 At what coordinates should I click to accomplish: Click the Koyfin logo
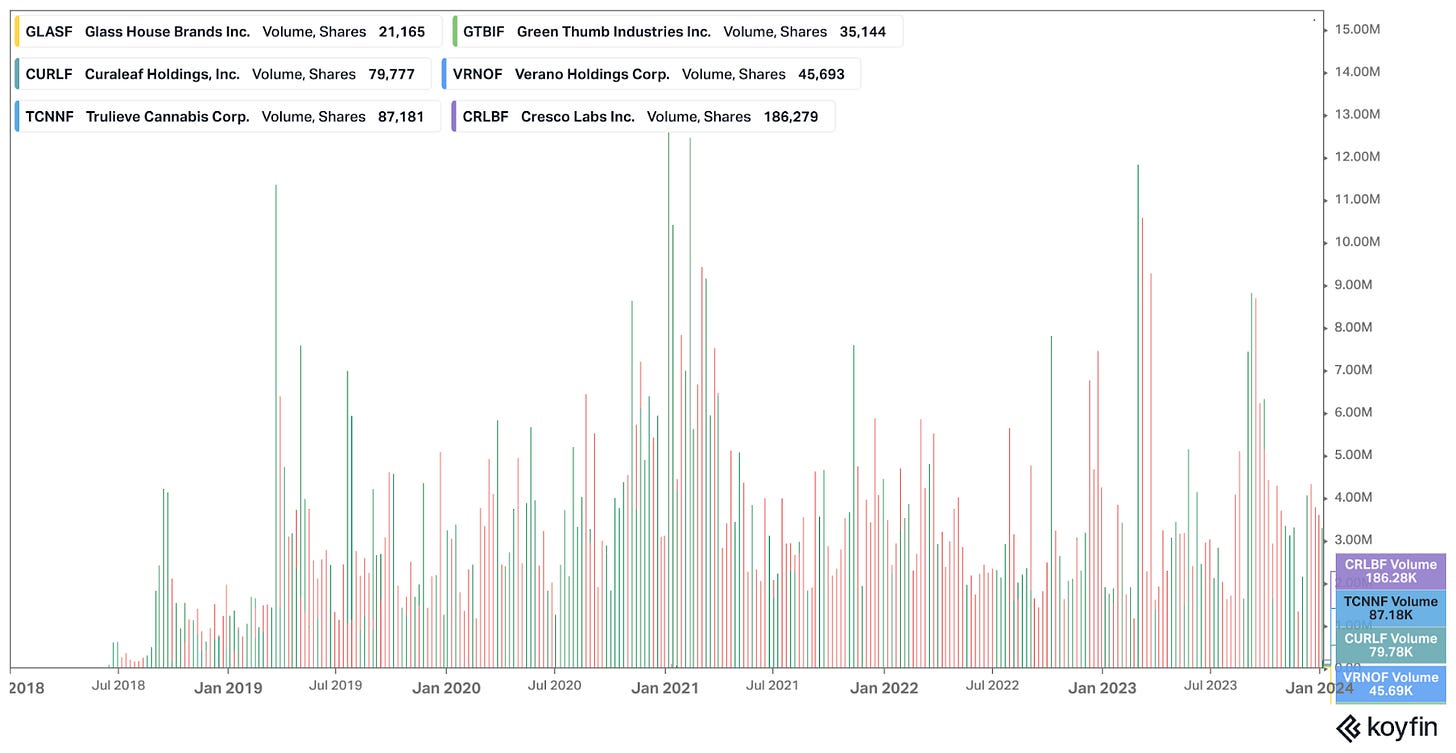tap(1388, 727)
